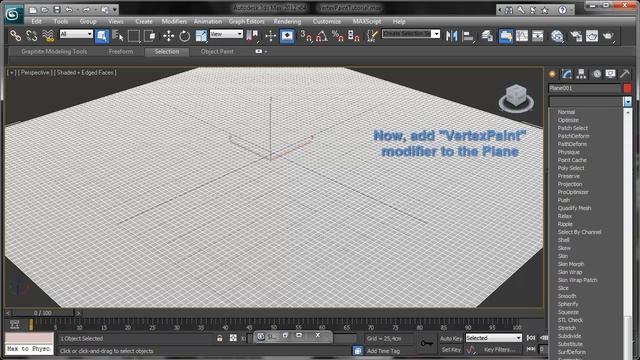The width and height of the screenshot is (640, 360).
Task: Open Key Filters dialog
Action: (x=499, y=349)
